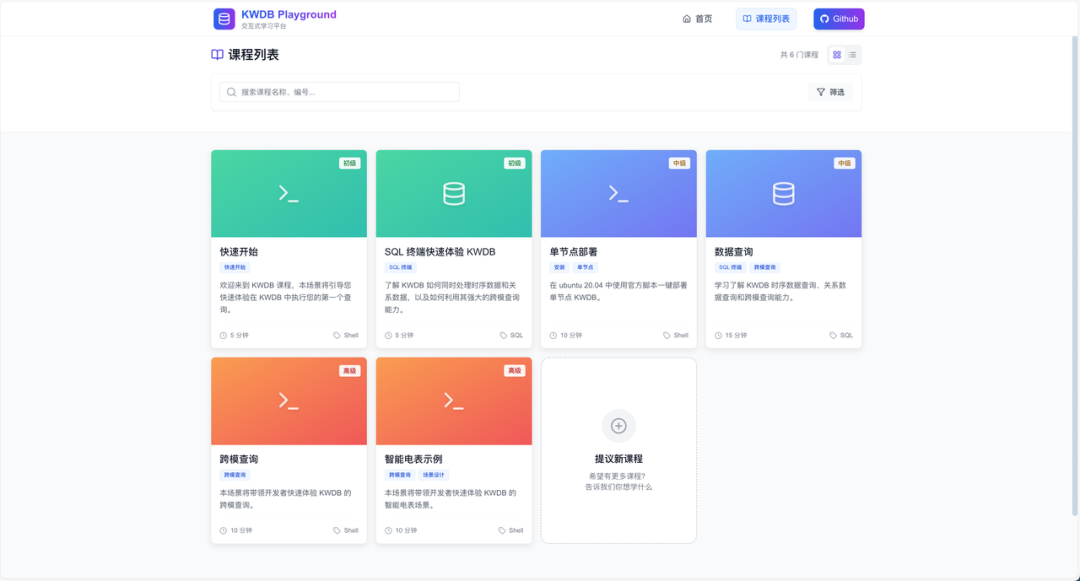The width and height of the screenshot is (1080, 581).
Task: Select the 课程列表 navigation tab
Action: pos(766,19)
